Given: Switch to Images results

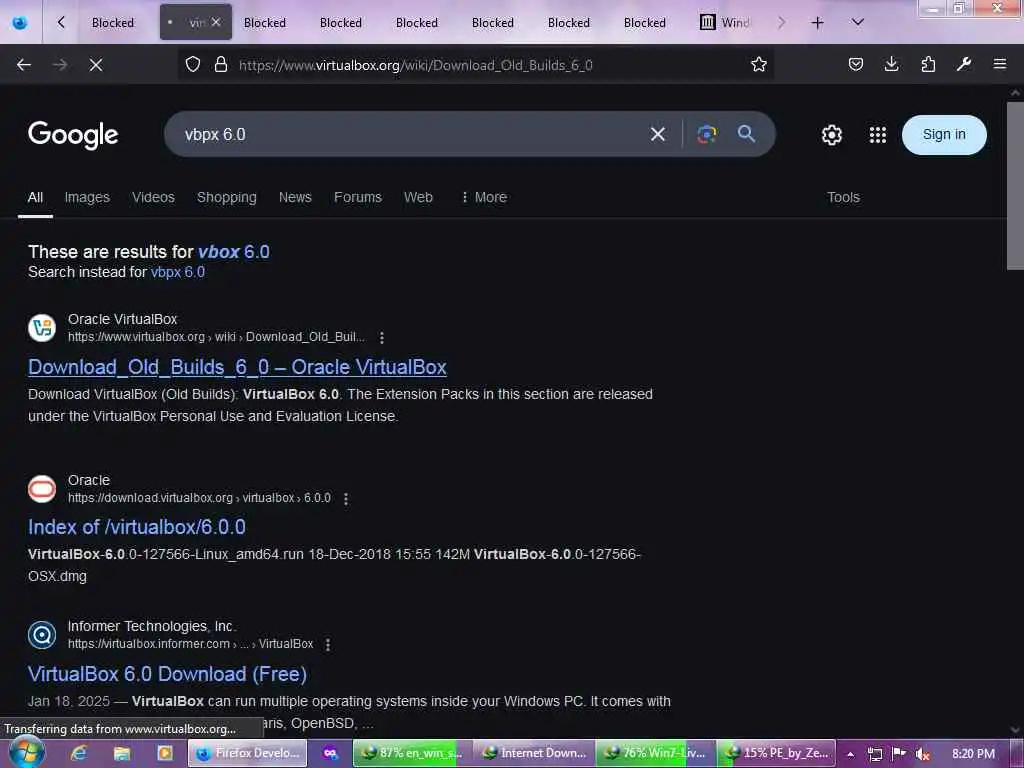Looking at the screenshot, I should click(x=87, y=197).
